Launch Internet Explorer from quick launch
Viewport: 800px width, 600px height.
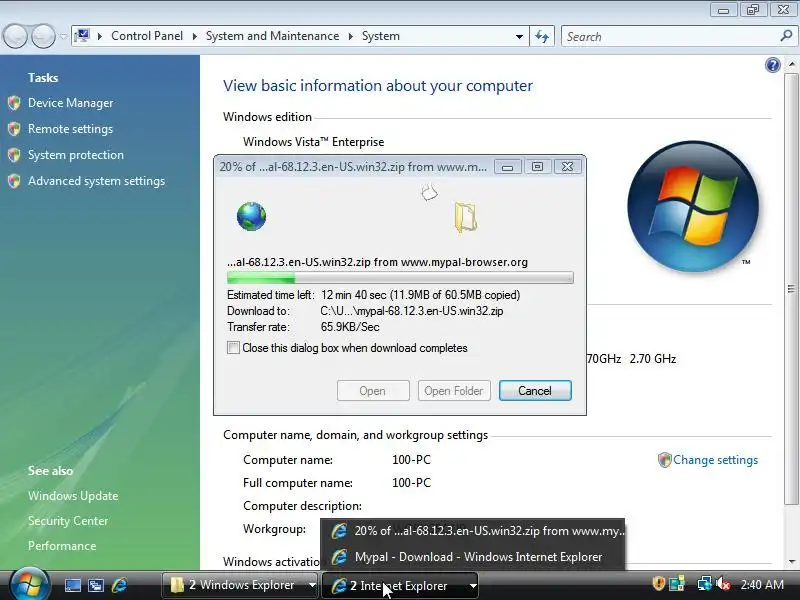click(119, 585)
